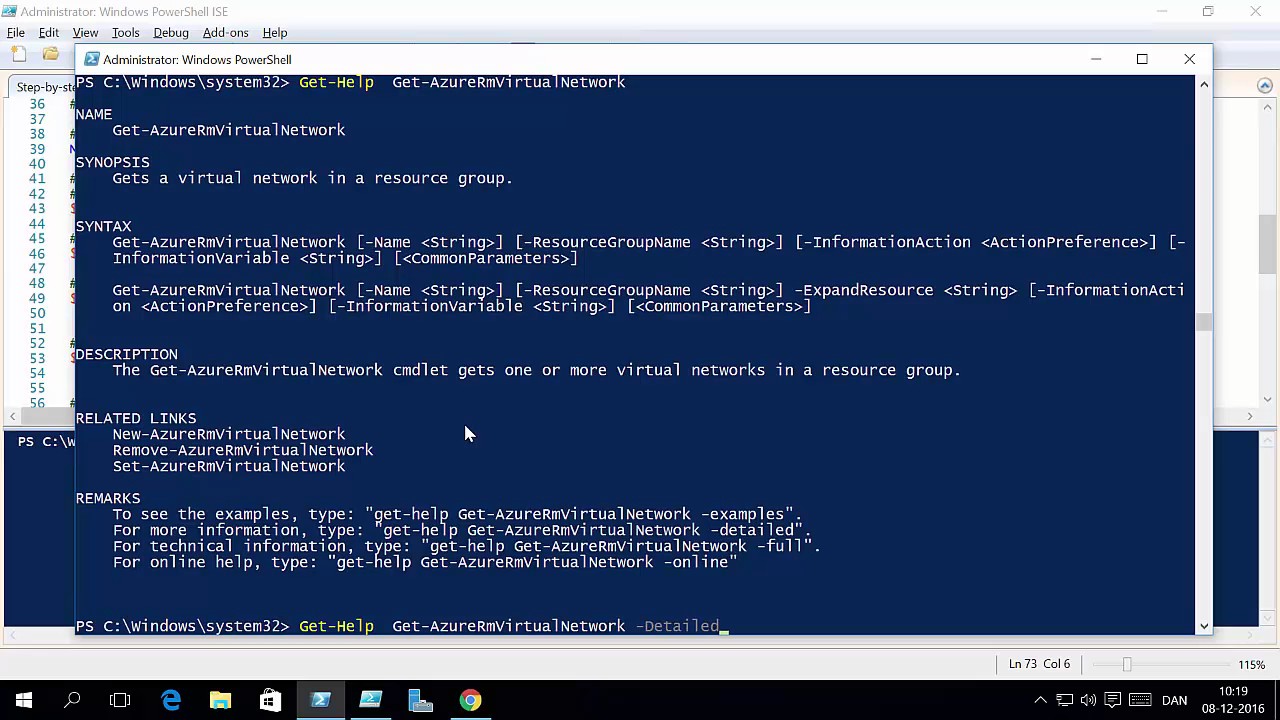Maximize the PowerShell console window
This screenshot has width=1280, height=720.
pyautogui.click(x=1142, y=59)
